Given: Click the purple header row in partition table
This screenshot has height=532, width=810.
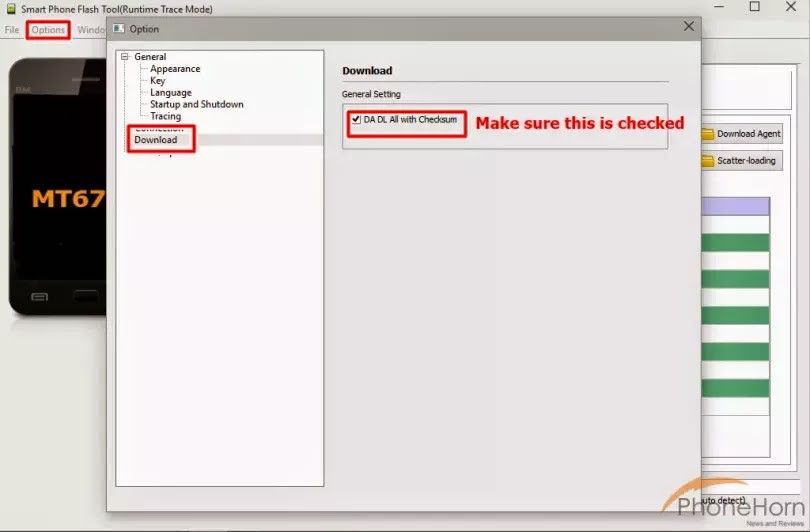Looking at the screenshot, I should pyautogui.click(x=736, y=206).
